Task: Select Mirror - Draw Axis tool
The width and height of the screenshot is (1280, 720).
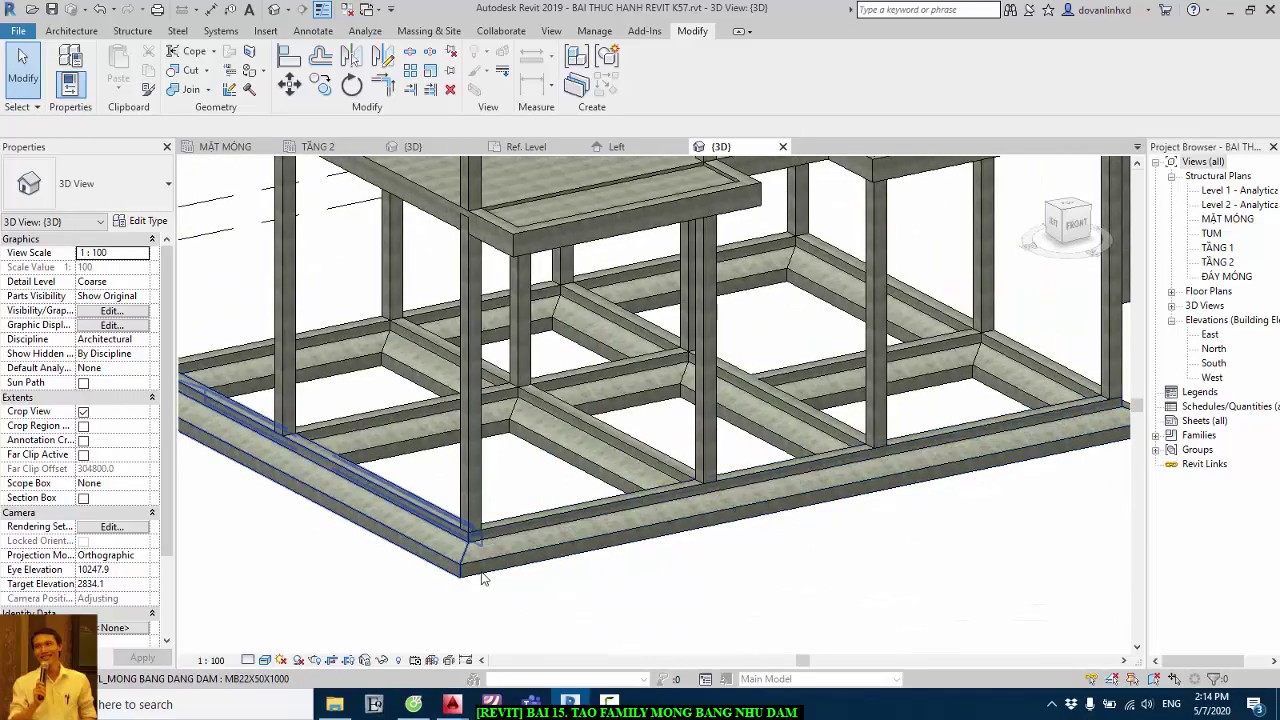Action: click(x=383, y=56)
